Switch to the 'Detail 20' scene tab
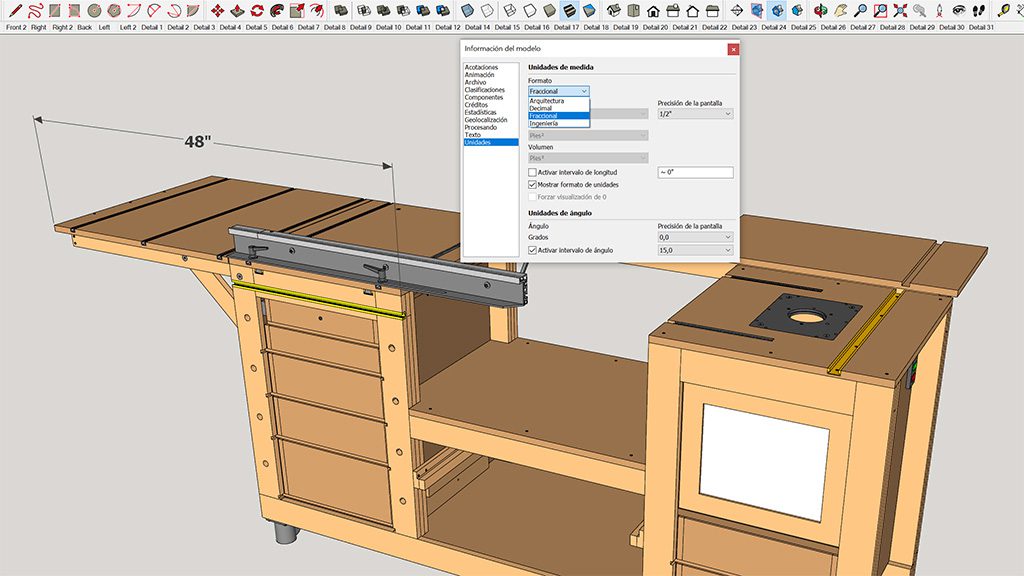Image resolution: width=1024 pixels, height=576 pixels. click(655, 28)
